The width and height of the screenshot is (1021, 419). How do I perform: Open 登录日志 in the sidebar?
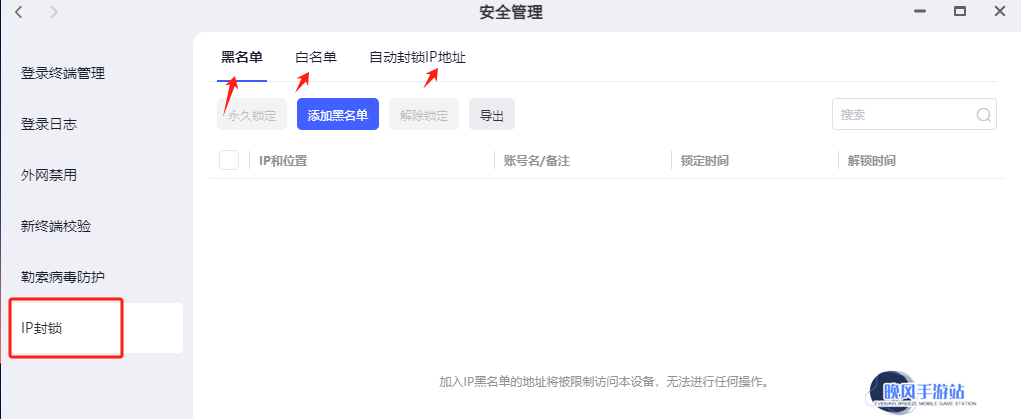coord(49,124)
